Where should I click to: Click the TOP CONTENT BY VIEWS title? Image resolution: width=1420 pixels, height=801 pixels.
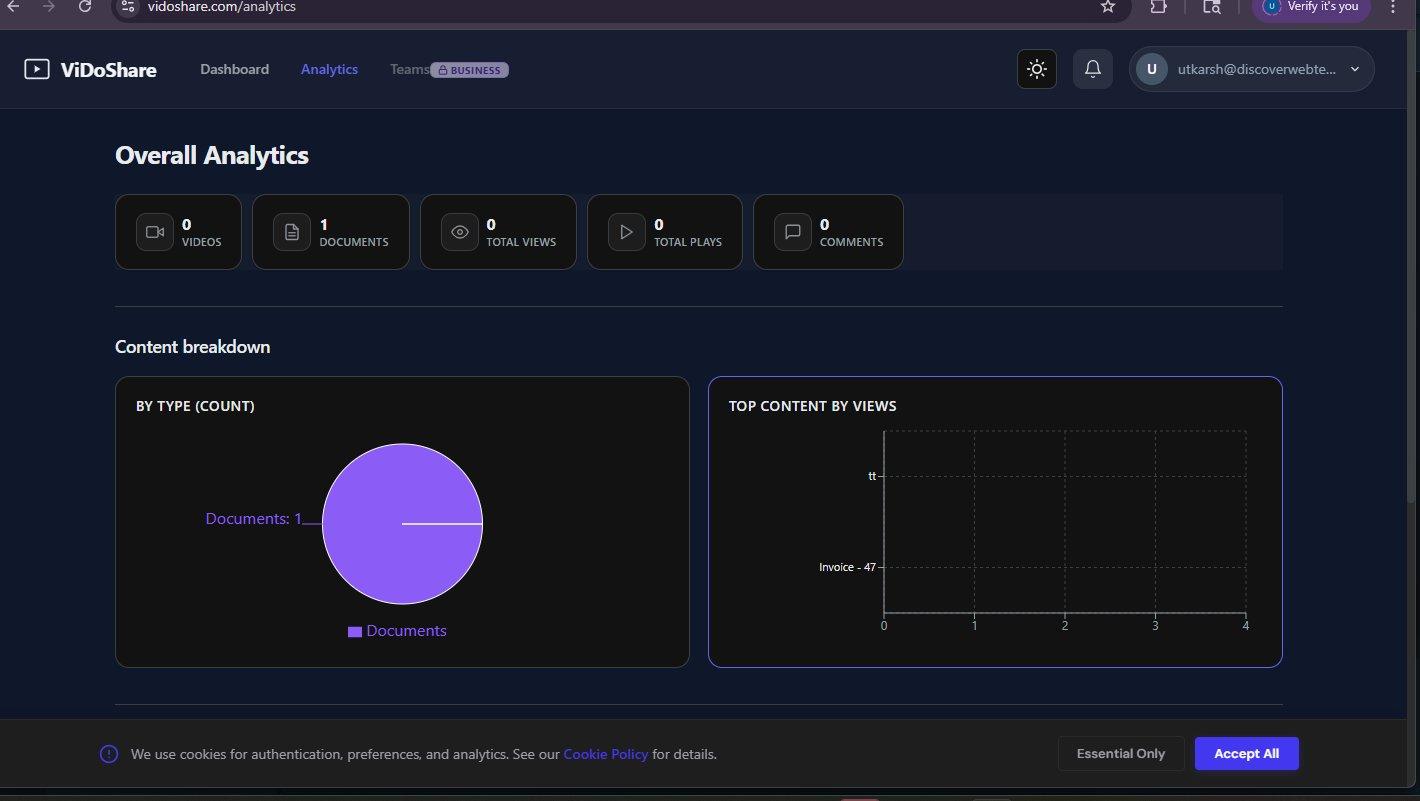click(813, 406)
